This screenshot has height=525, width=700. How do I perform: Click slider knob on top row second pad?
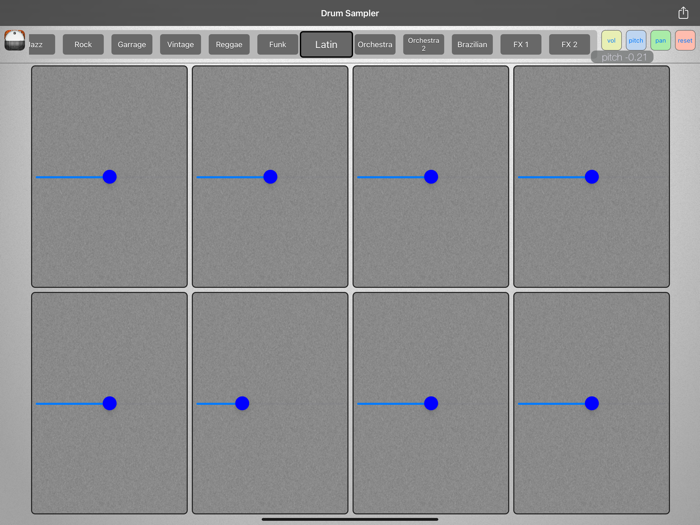pyautogui.click(x=270, y=177)
